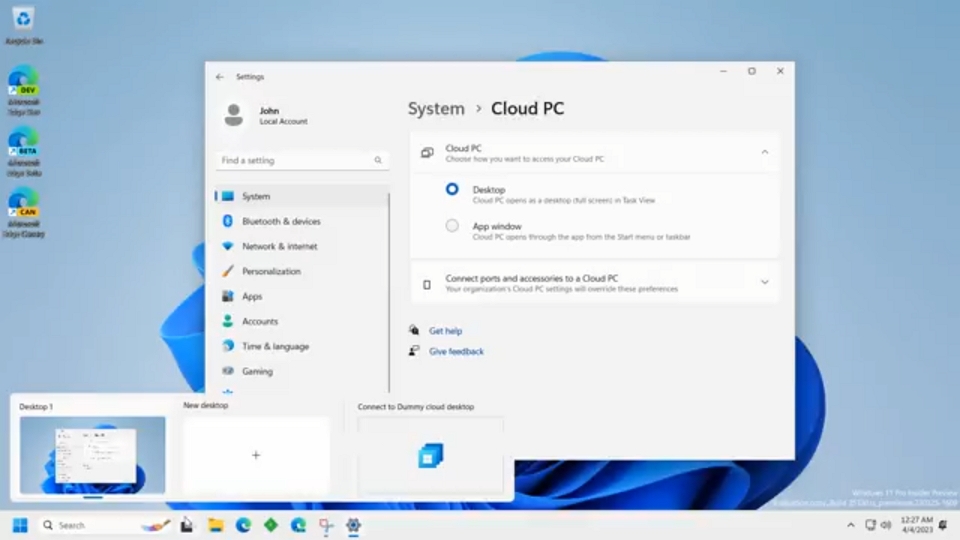Open the clock and date flyout
Image resolution: width=960 pixels, height=540 pixels.
coord(917,525)
